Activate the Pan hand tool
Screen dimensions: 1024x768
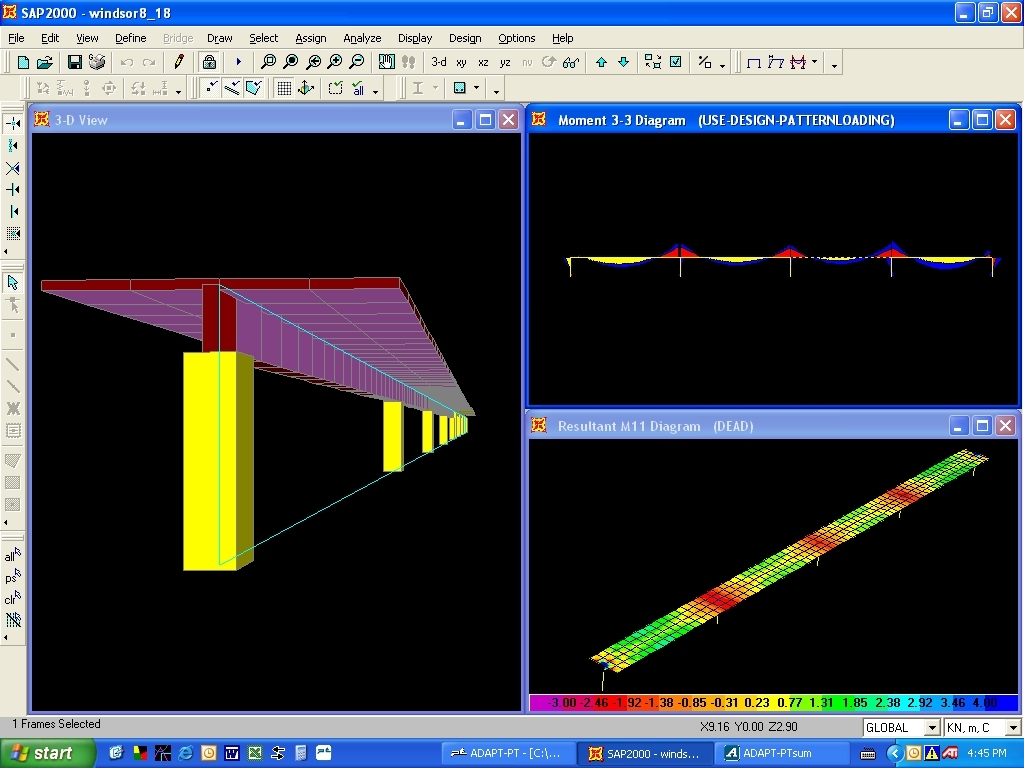point(387,62)
